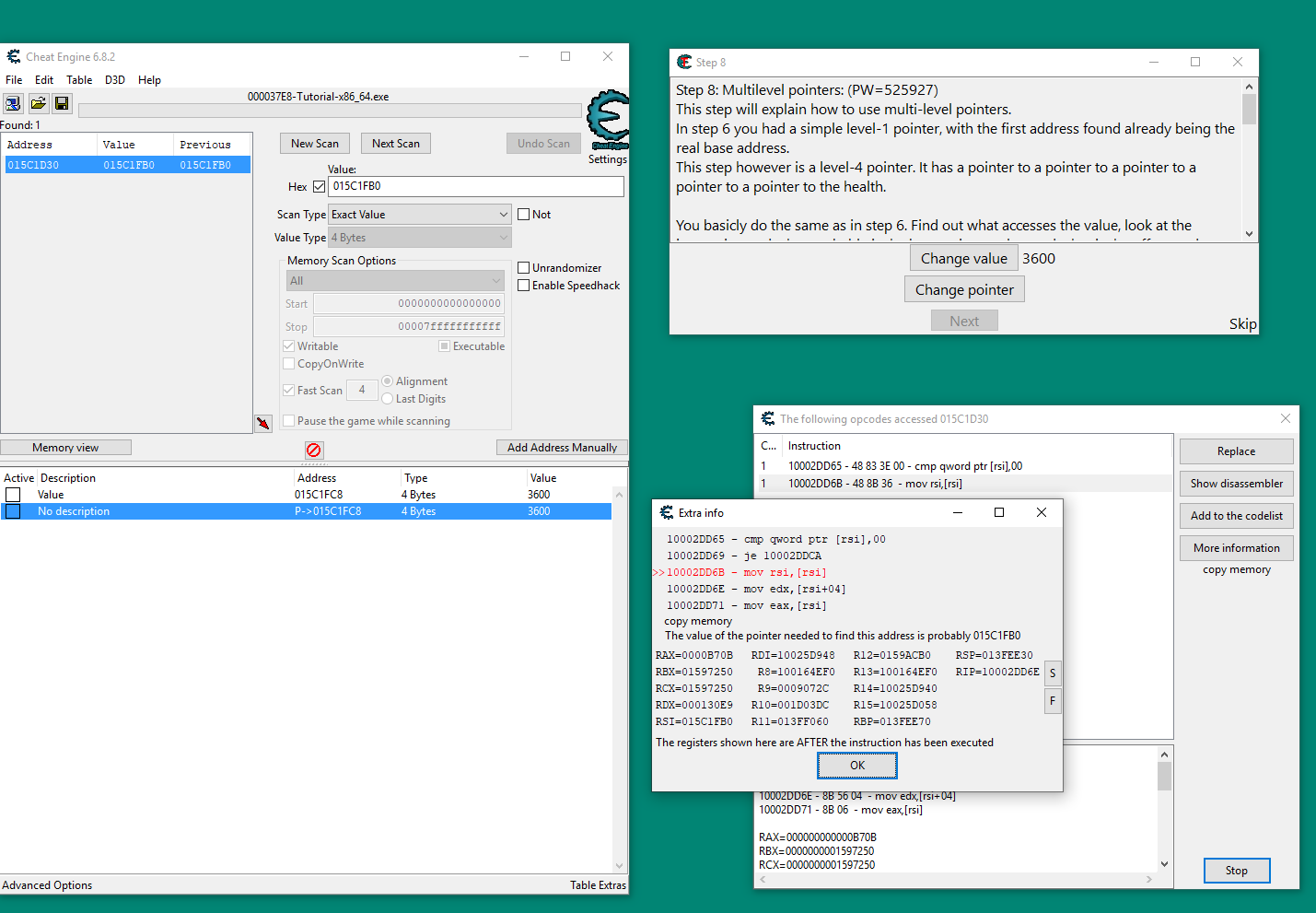Image resolution: width=1316 pixels, height=913 pixels.
Task: Select the cmp qword ptr opcode row
Action: [x=964, y=466]
